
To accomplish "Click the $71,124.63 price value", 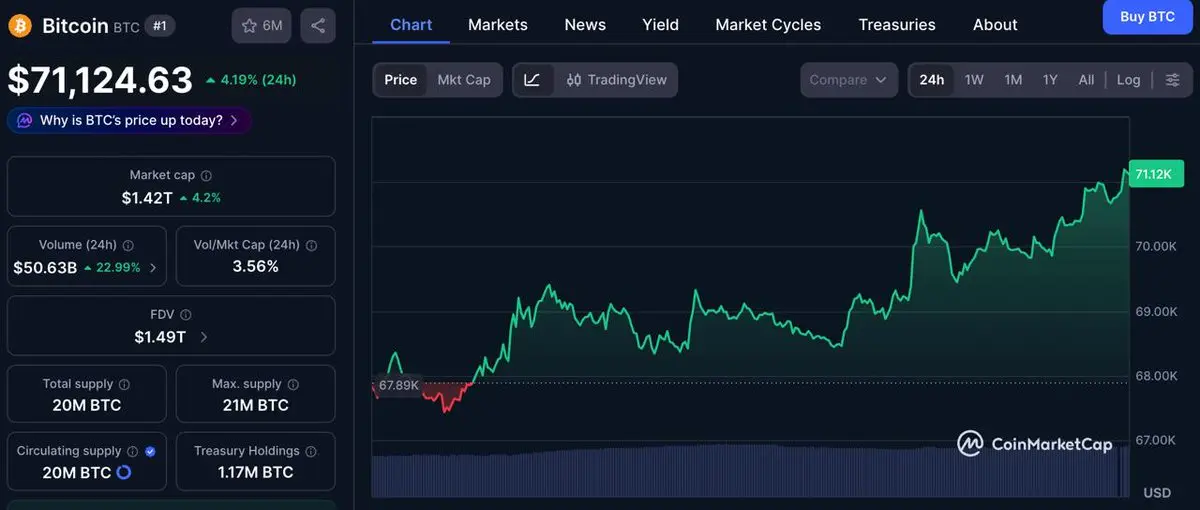I will (100, 80).
